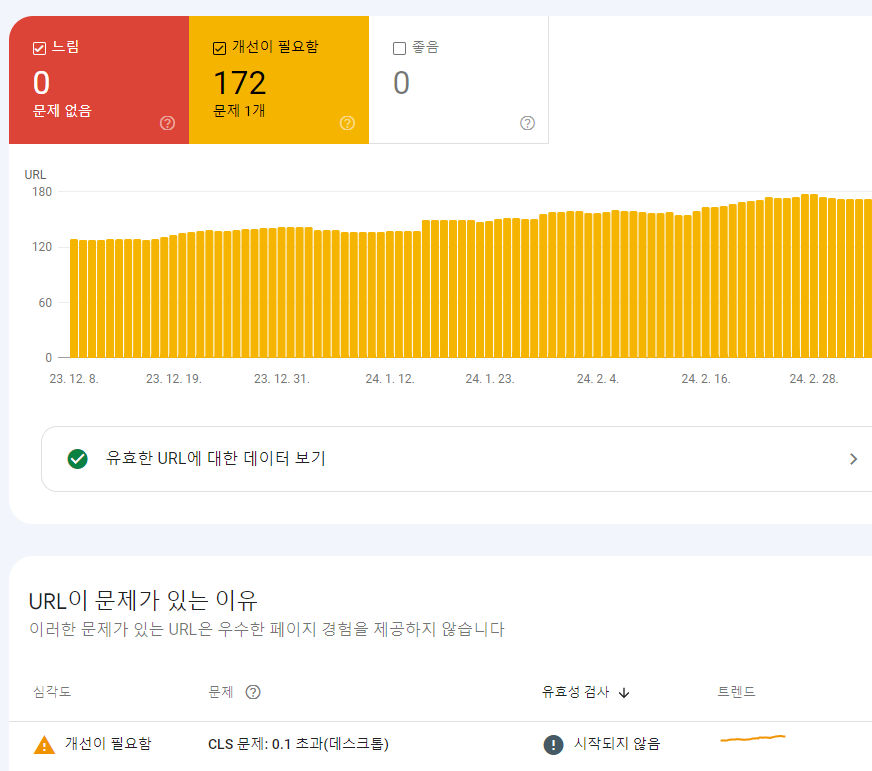The width and height of the screenshot is (872, 771).
Task: Click 개선이 필요함 severity label in issue row
Action: (x=108, y=744)
